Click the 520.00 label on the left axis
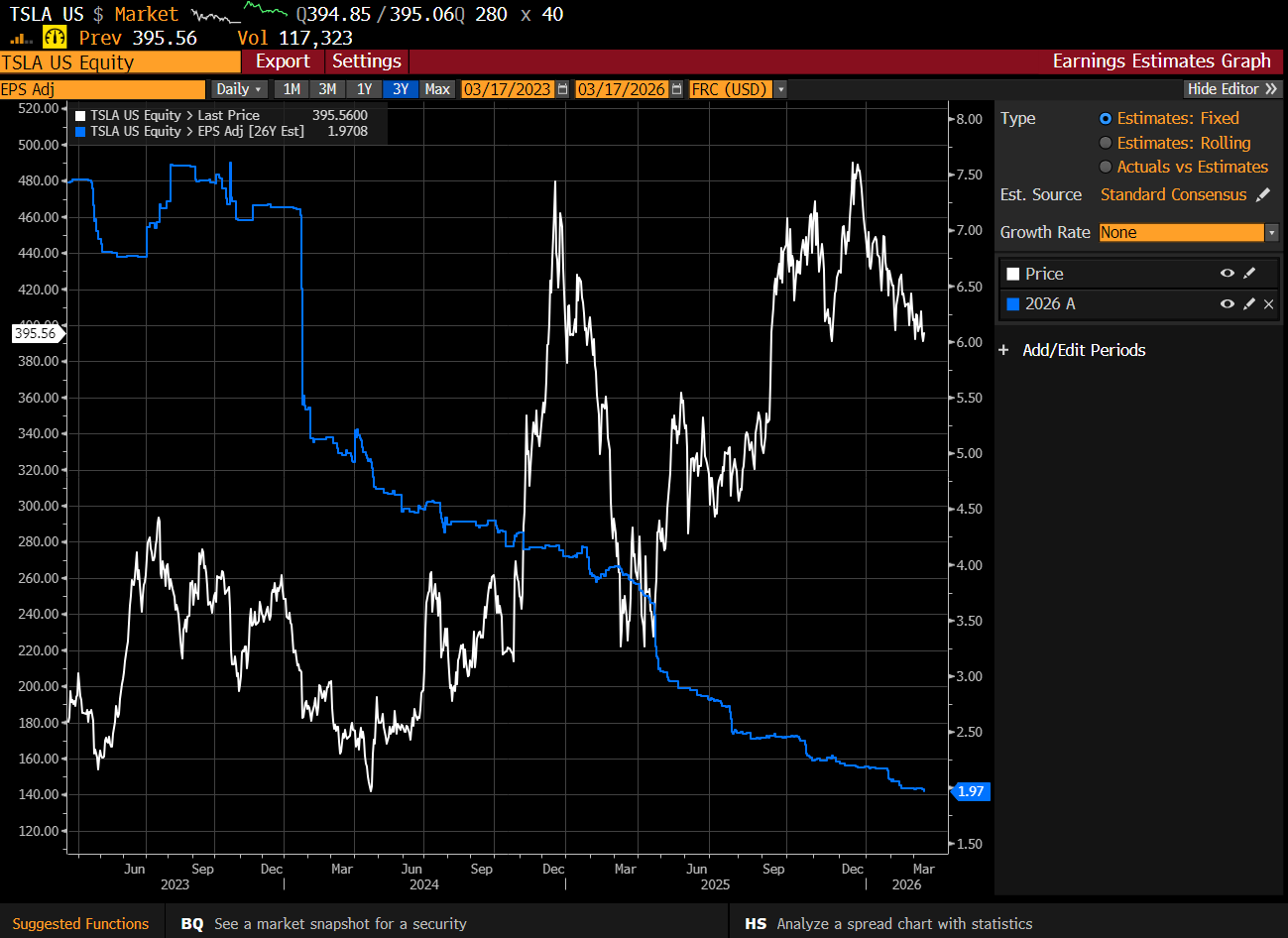 39,108
